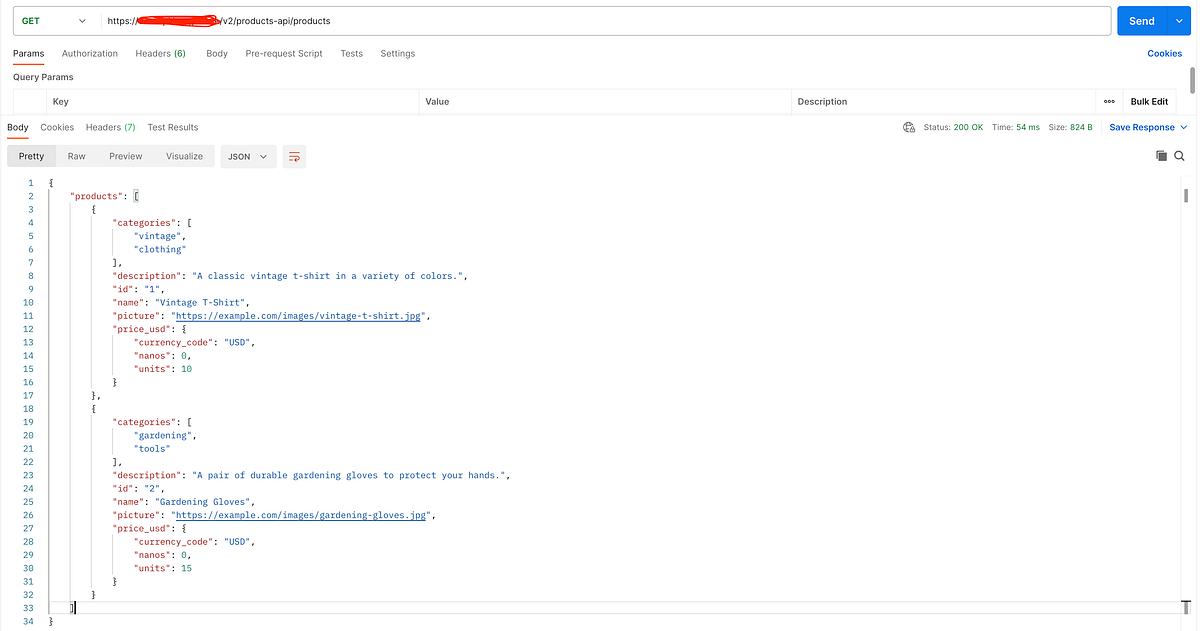The image size is (1200, 631).
Task: Open the JSON response format dropdown
Action: pyautogui.click(x=248, y=156)
